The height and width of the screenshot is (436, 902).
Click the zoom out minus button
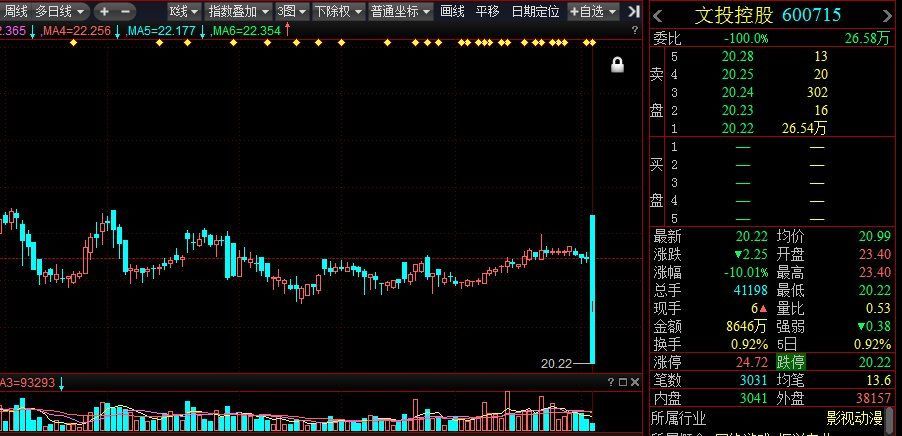click(125, 11)
